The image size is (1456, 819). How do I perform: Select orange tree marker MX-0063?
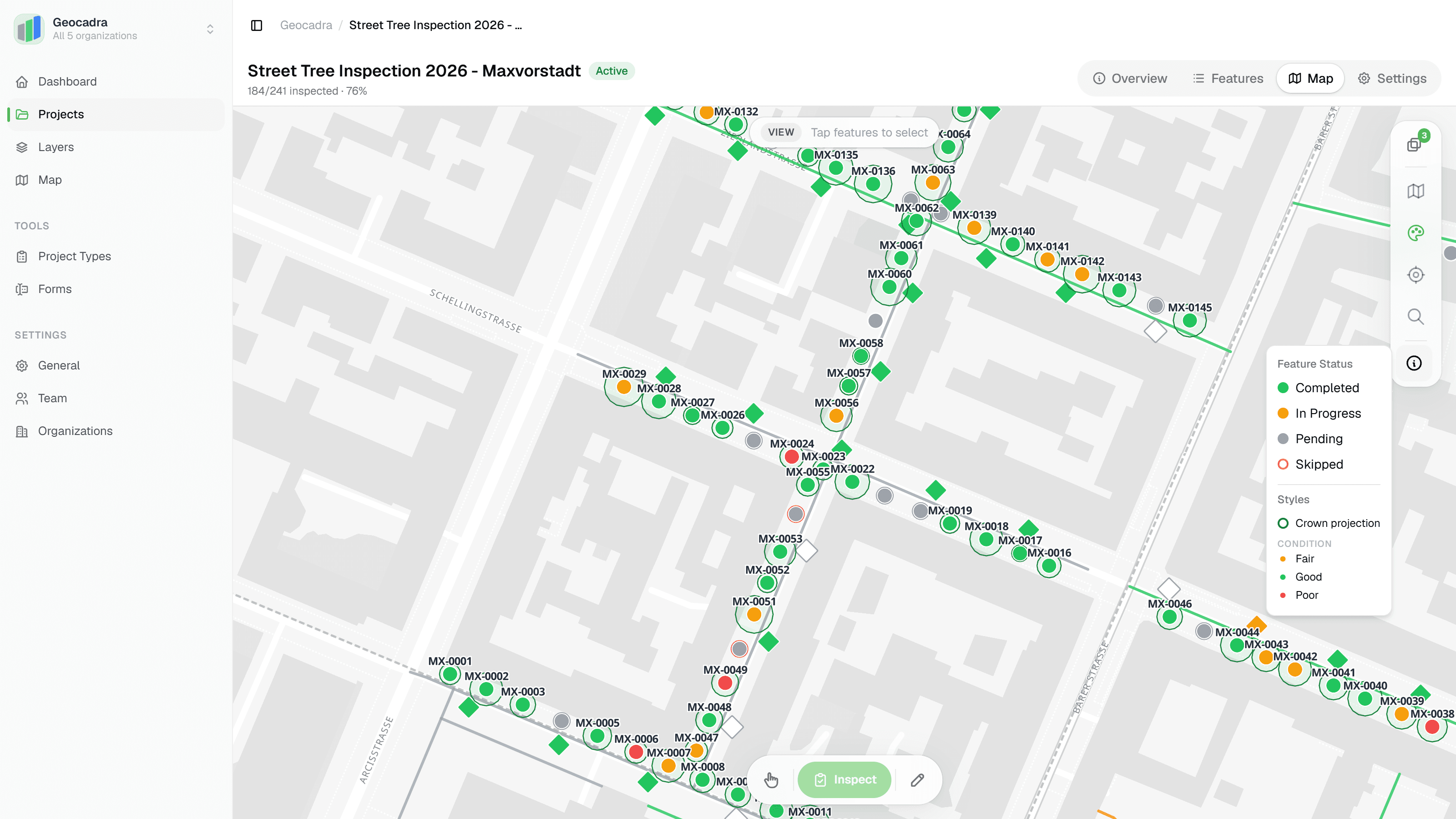click(933, 183)
